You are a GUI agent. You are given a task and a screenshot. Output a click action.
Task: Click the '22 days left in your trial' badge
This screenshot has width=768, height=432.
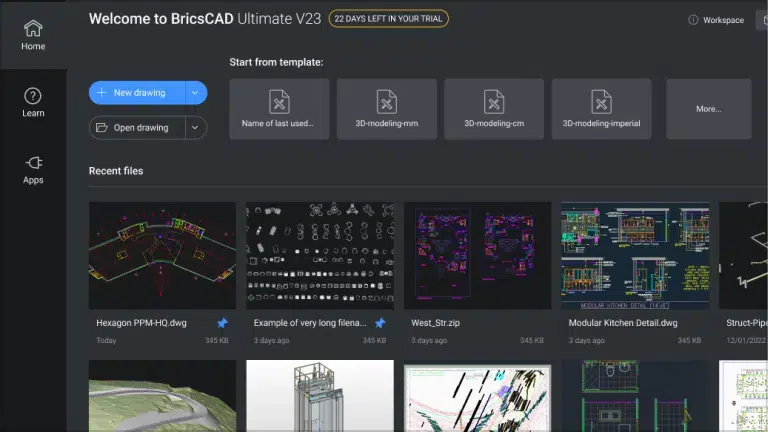point(388,19)
